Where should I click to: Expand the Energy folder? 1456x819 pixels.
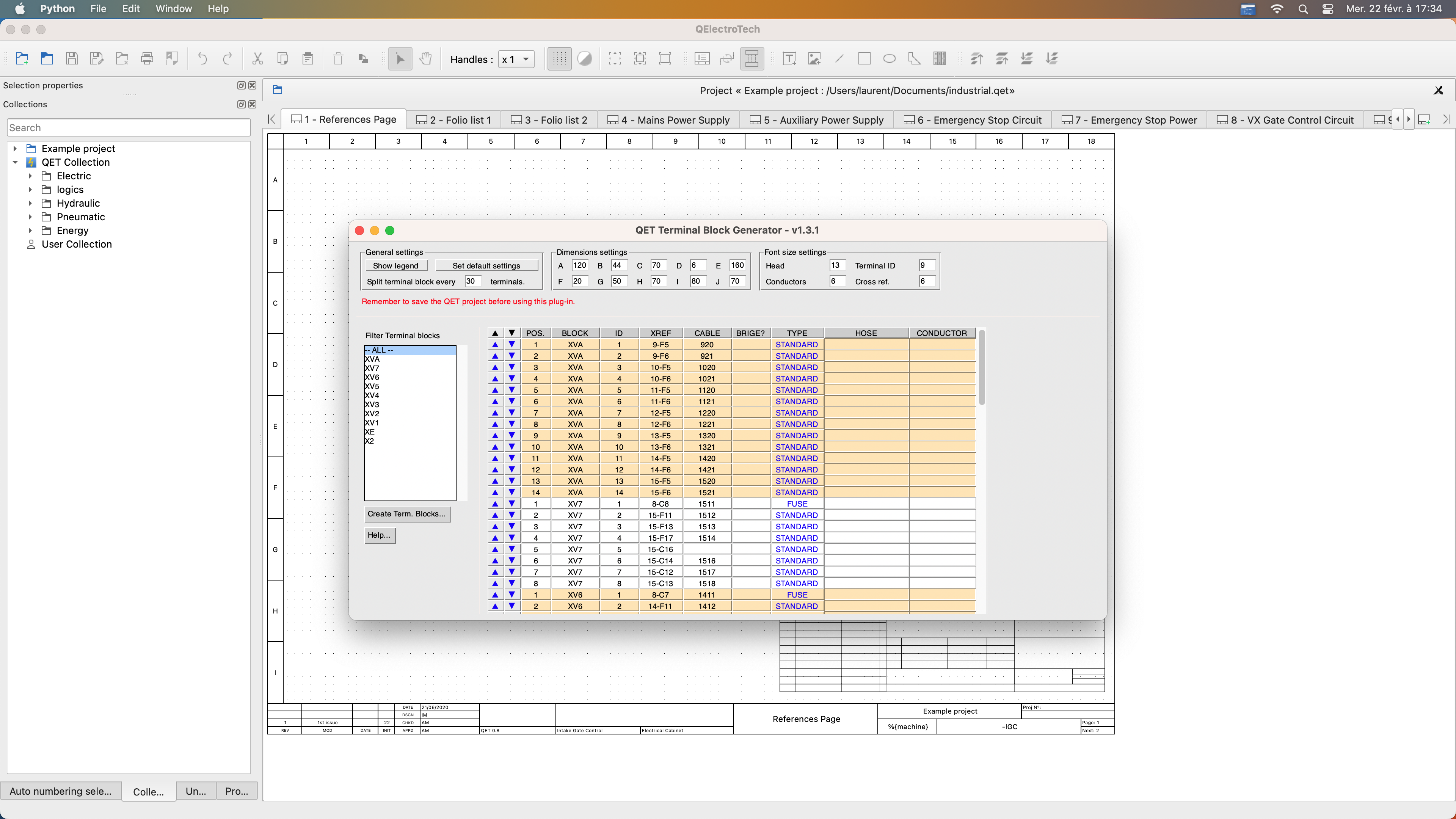(x=30, y=231)
